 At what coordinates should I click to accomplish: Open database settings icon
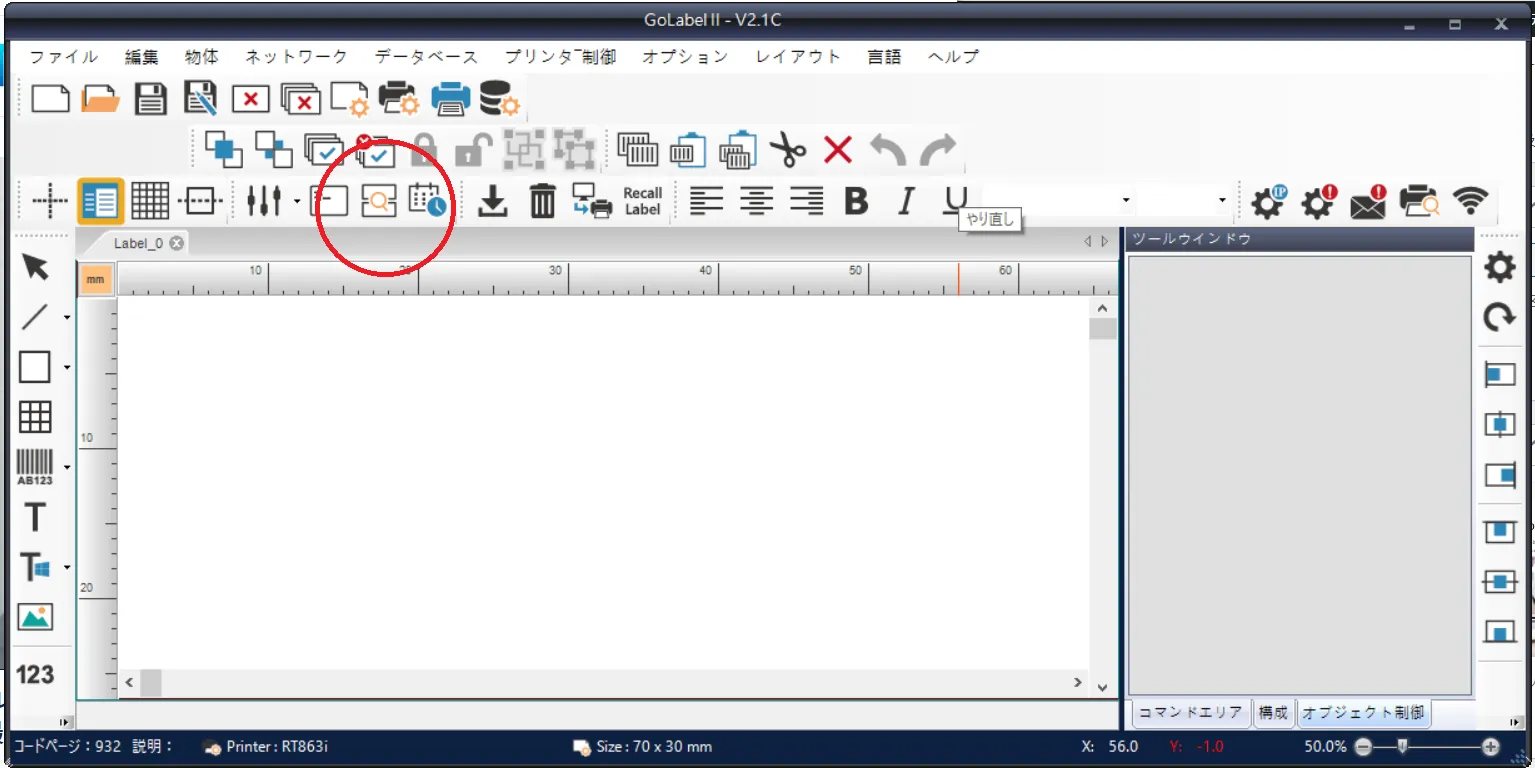(499, 99)
